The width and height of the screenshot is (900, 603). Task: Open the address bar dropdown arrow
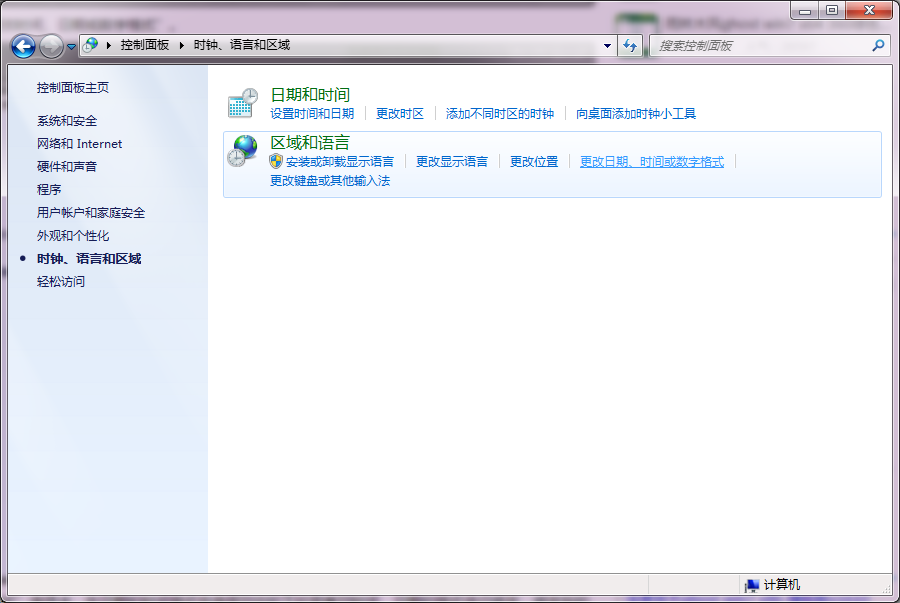[x=607, y=45]
